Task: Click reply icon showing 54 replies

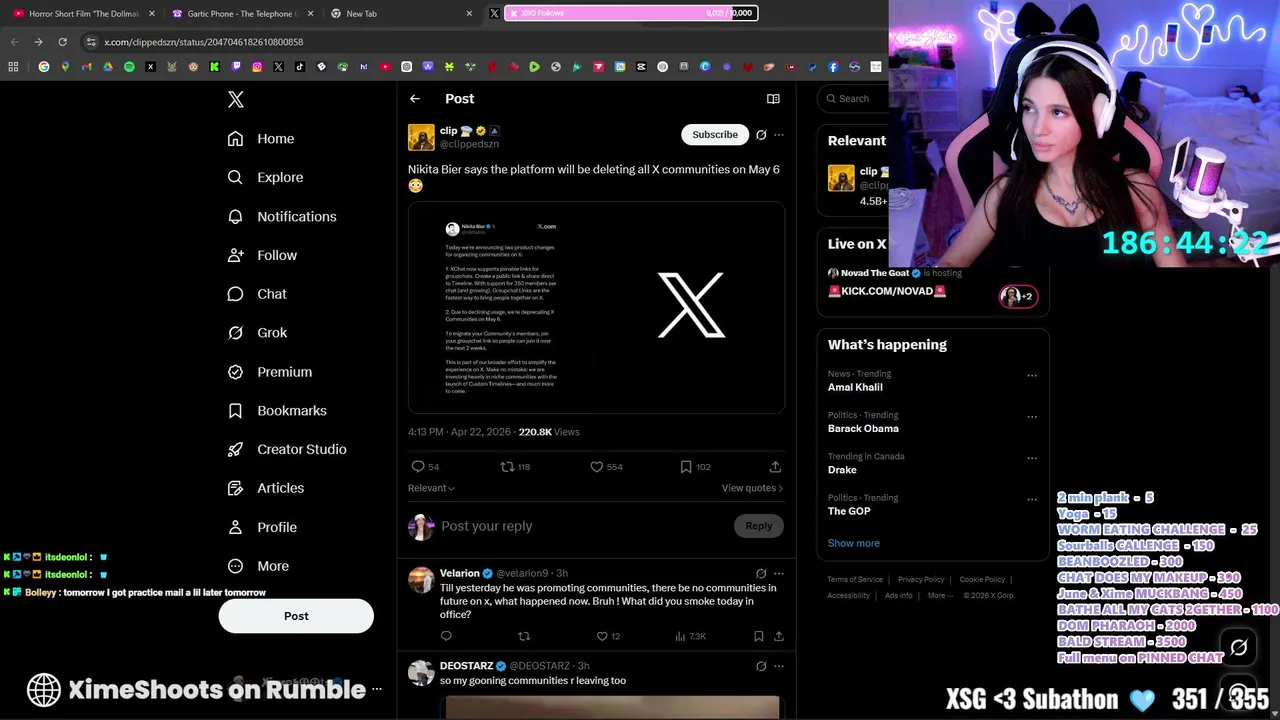Action: click(418, 467)
